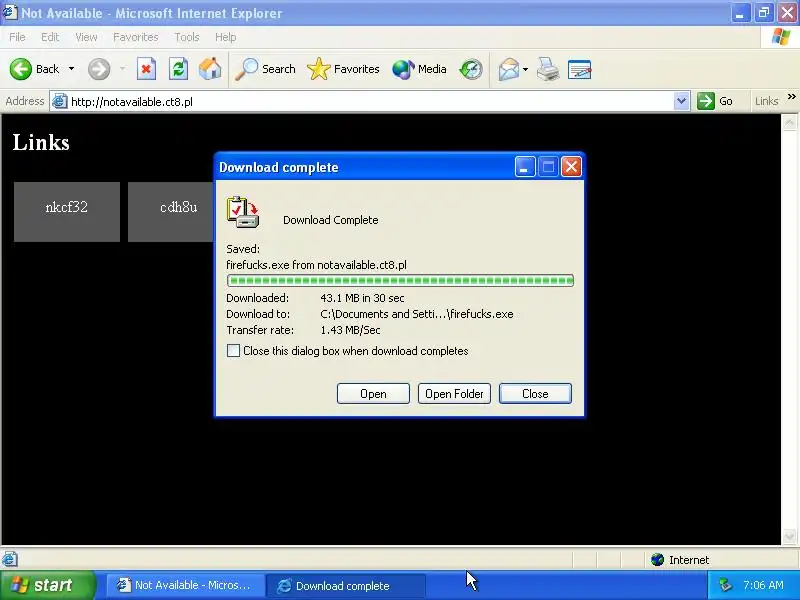Switch to Not Available taskbar button
The image size is (800, 600).
click(184, 585)
